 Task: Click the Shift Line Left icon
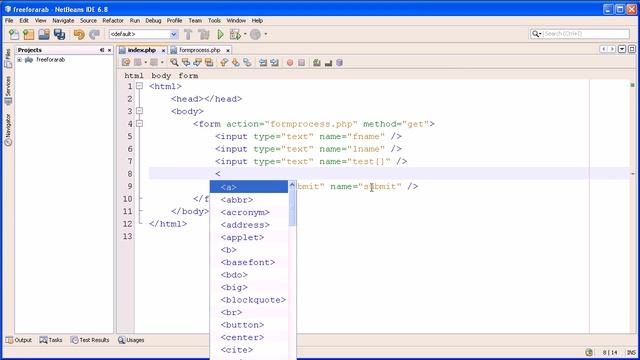[x=263, y=62]
